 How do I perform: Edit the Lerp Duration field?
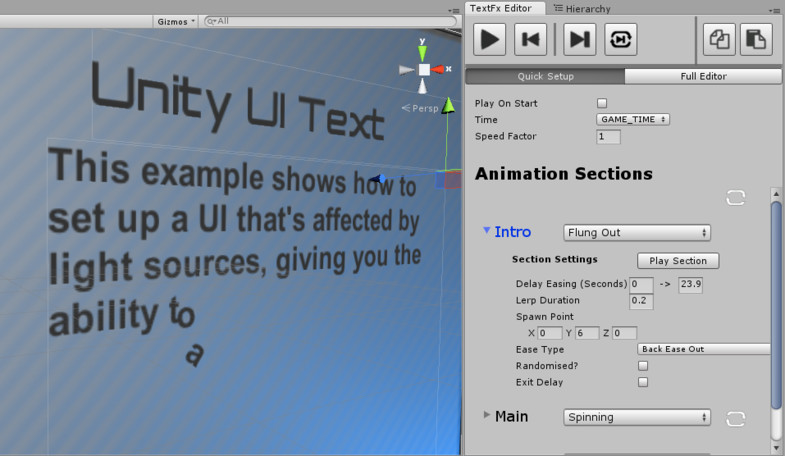click(641, 301)
